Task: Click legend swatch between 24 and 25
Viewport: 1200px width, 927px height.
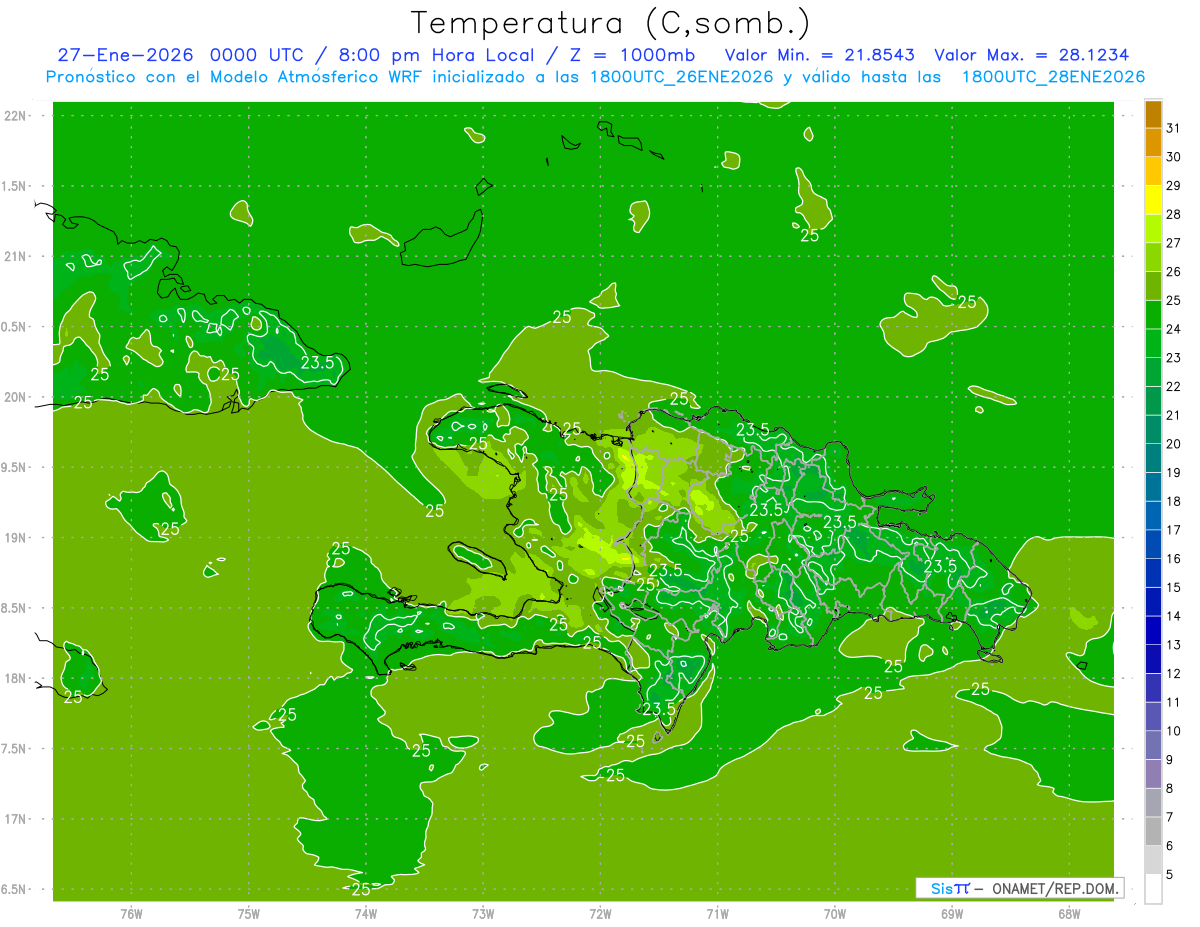Action: (1153, 315)
